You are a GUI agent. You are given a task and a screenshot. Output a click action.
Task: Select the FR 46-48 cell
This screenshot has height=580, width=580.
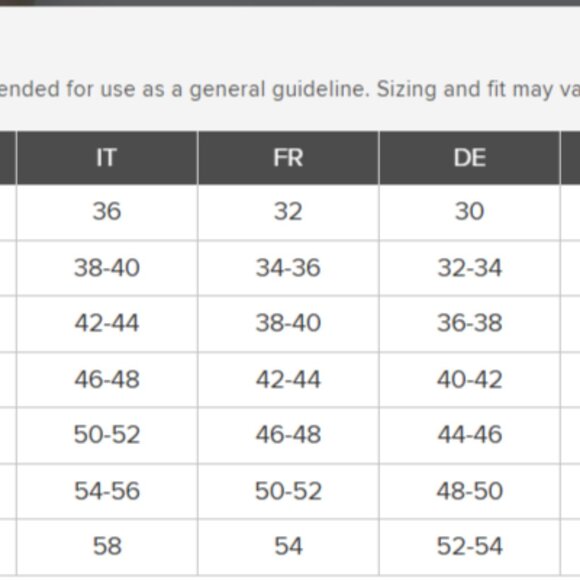coord(288,435)
